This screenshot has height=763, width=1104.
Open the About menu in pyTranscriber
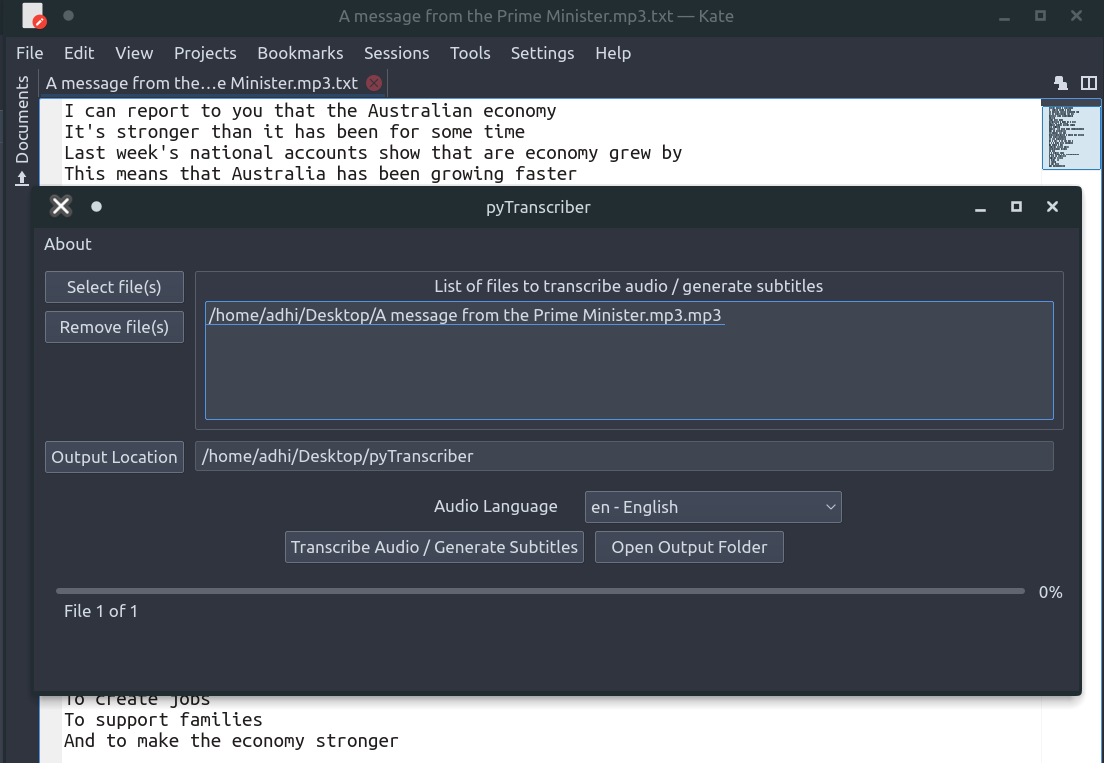(67, 244)
